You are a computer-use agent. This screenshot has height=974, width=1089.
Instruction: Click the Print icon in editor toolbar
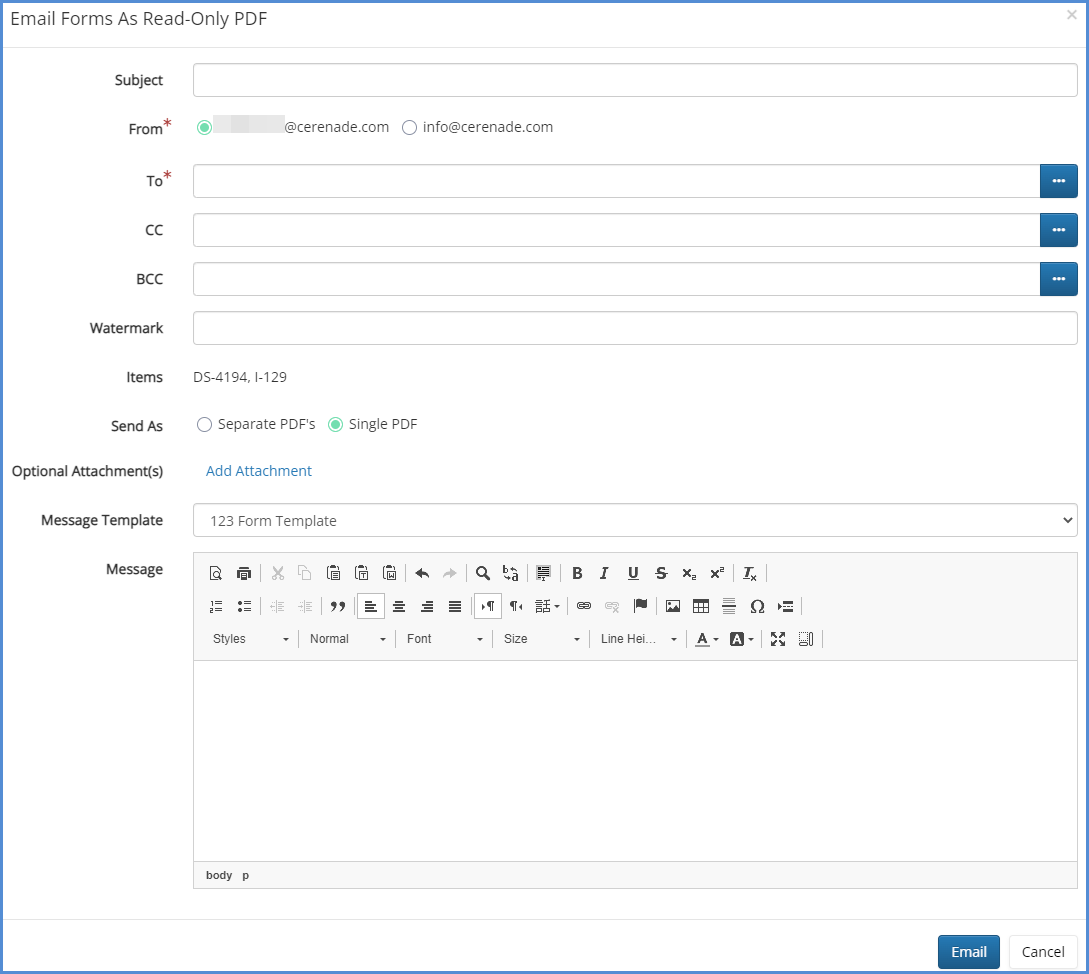pos(244,573)
